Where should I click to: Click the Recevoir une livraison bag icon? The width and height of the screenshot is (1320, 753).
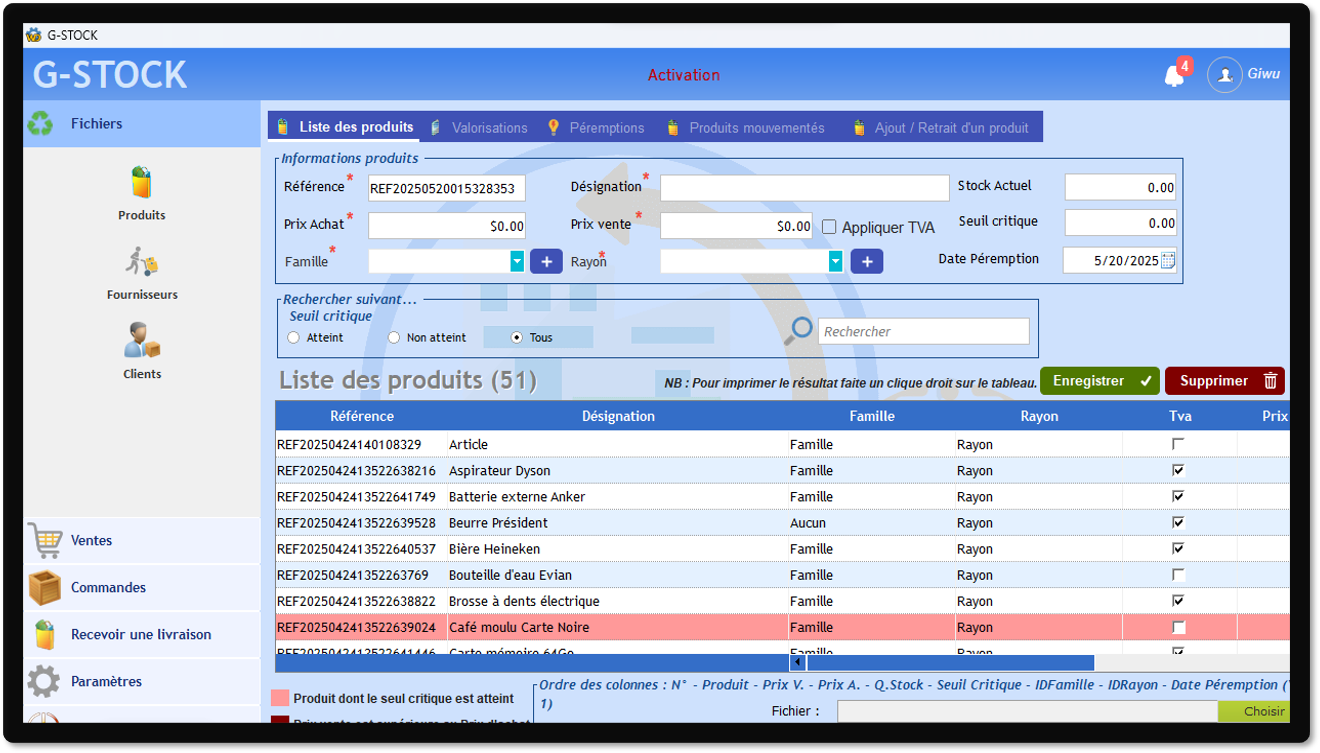tap(45, 635)
